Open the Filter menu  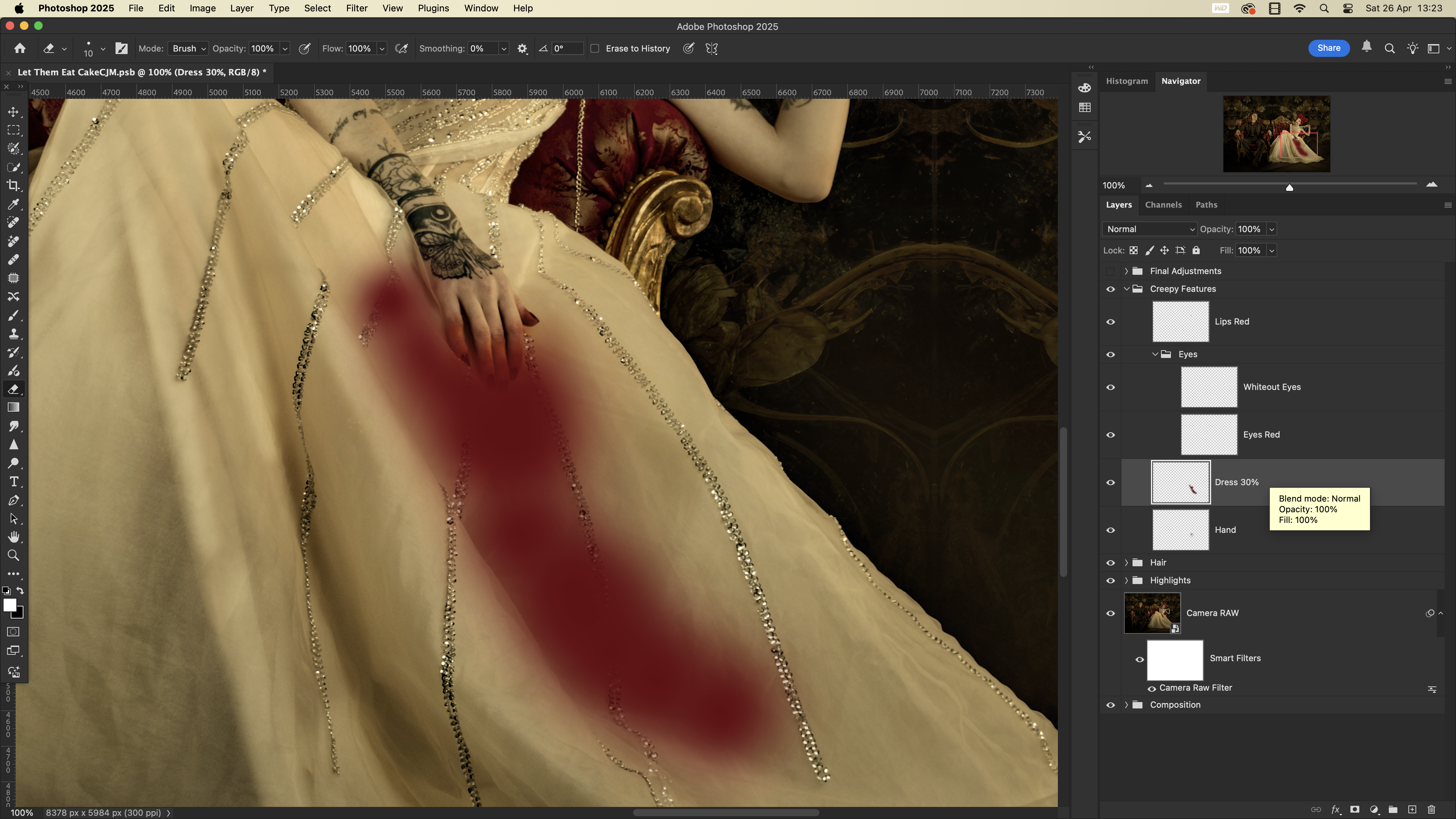(356, 9)
